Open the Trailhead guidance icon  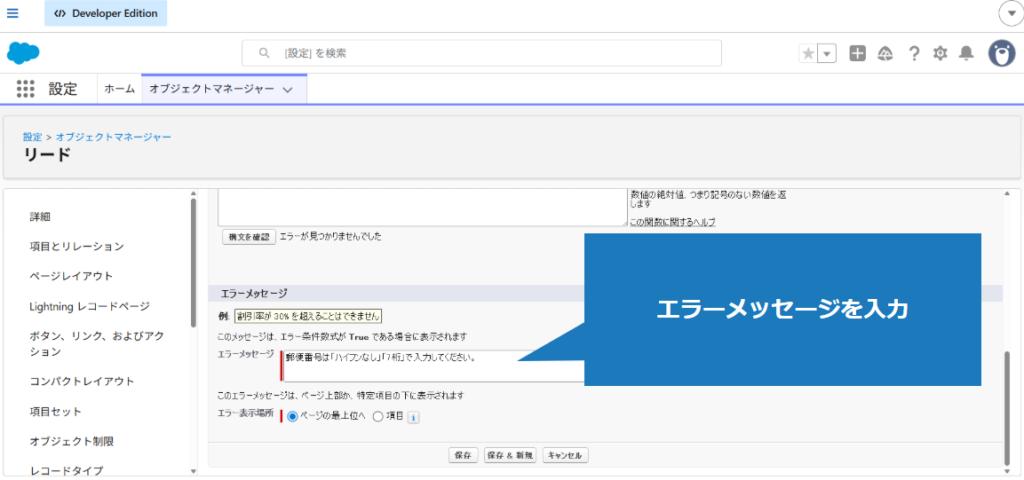[x=885, y=54]
